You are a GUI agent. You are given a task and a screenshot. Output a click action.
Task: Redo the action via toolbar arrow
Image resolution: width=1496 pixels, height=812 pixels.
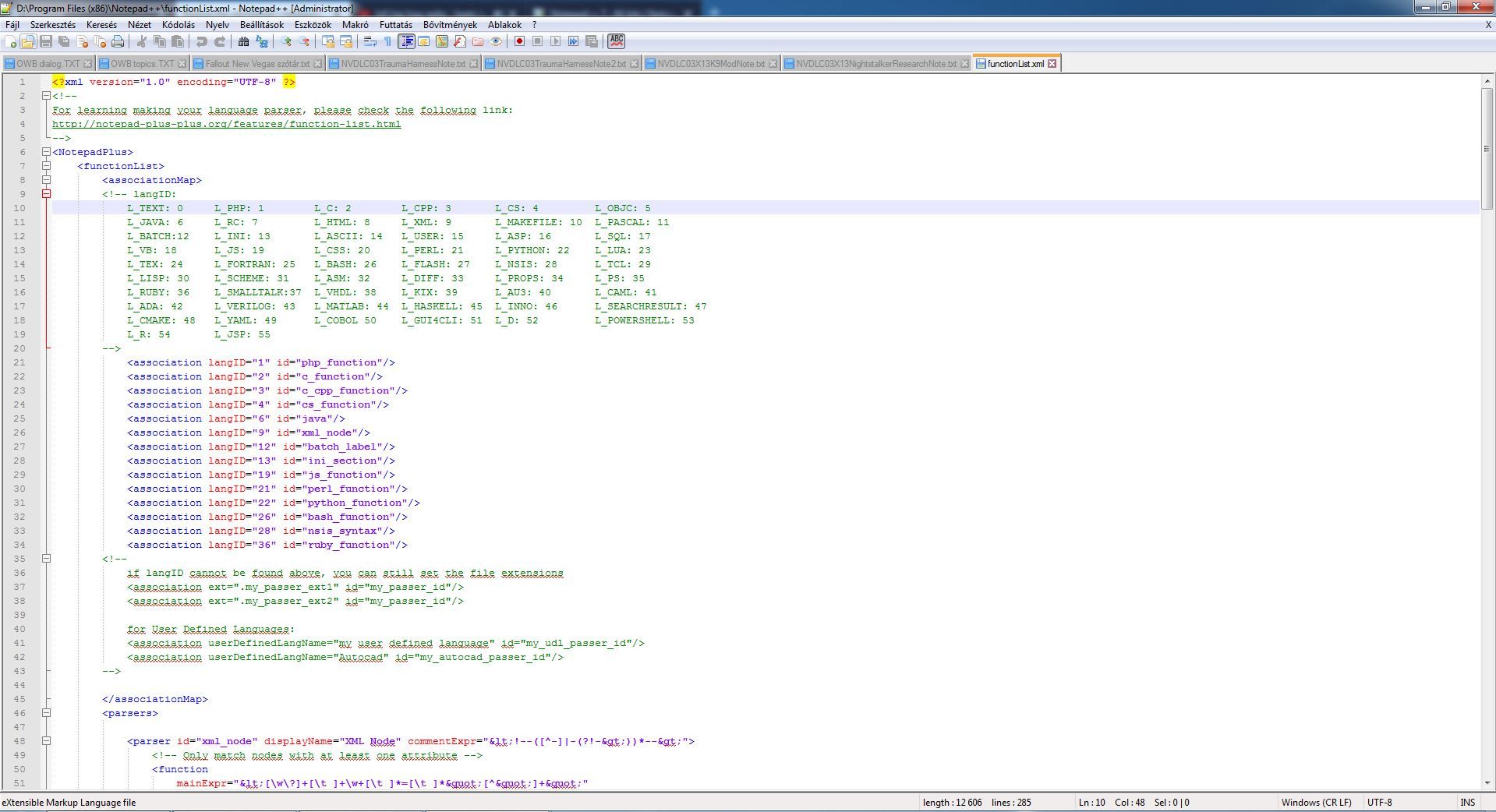coord(220,41)
